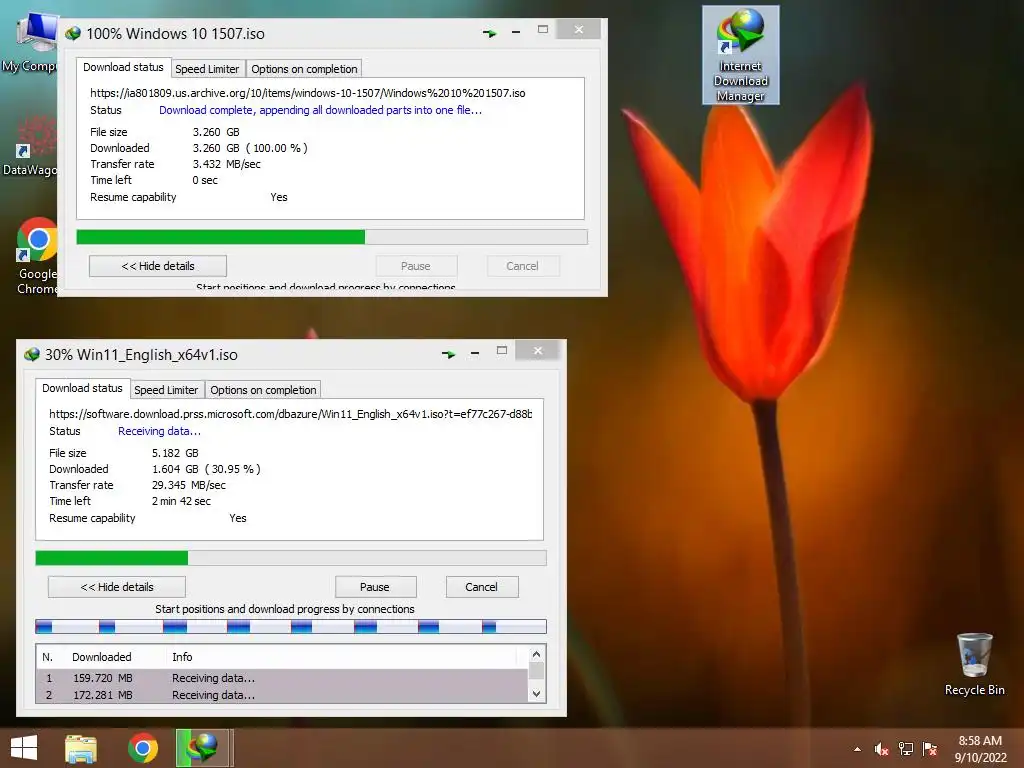Open Options on completion tab in Win11_English_x64v1.iso window
Screen dimensions: 1024x768
(x=263, y=390)
